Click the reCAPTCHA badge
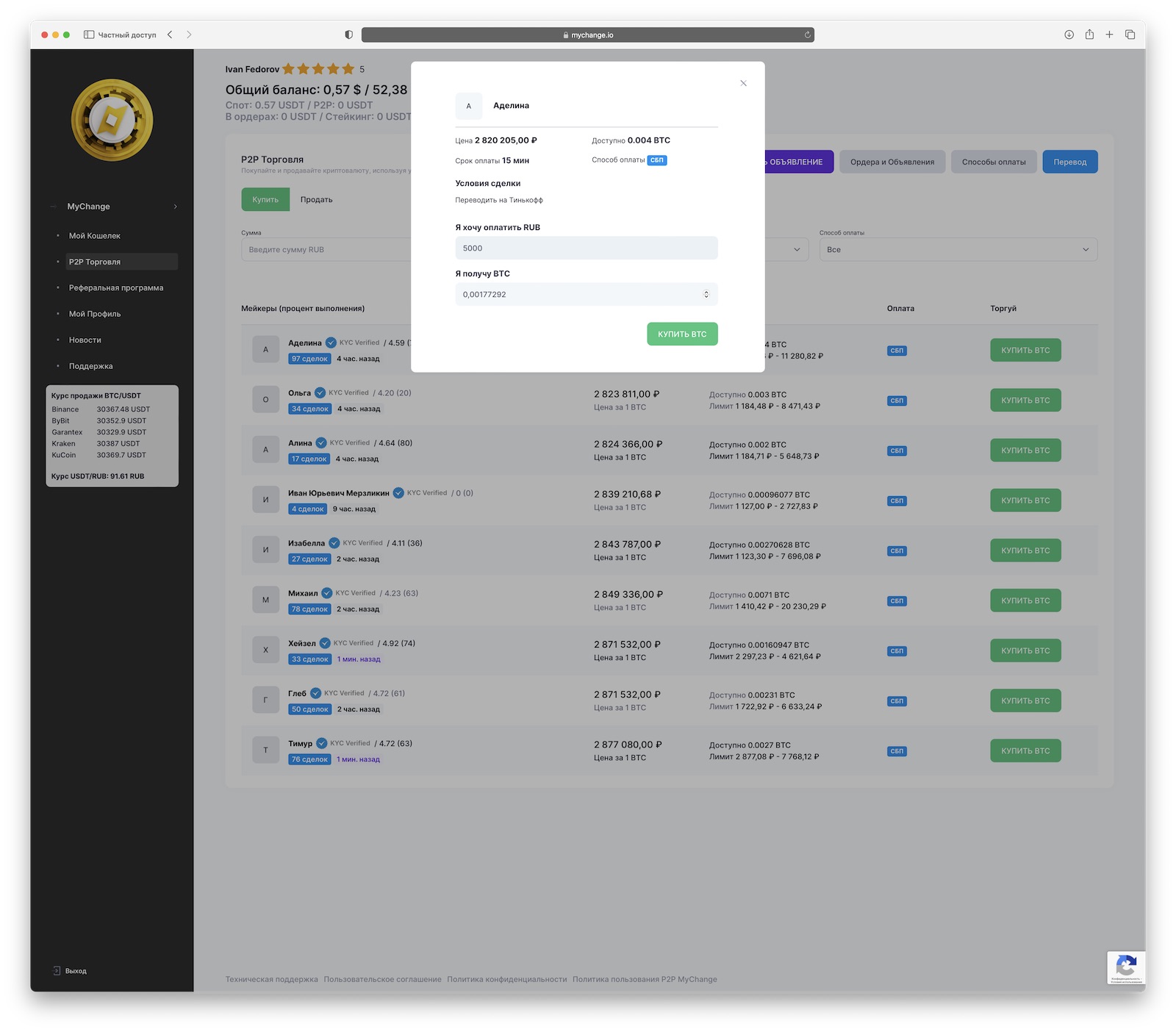The width and height of the screenshot is (1176, 1032). (1126, 967)
